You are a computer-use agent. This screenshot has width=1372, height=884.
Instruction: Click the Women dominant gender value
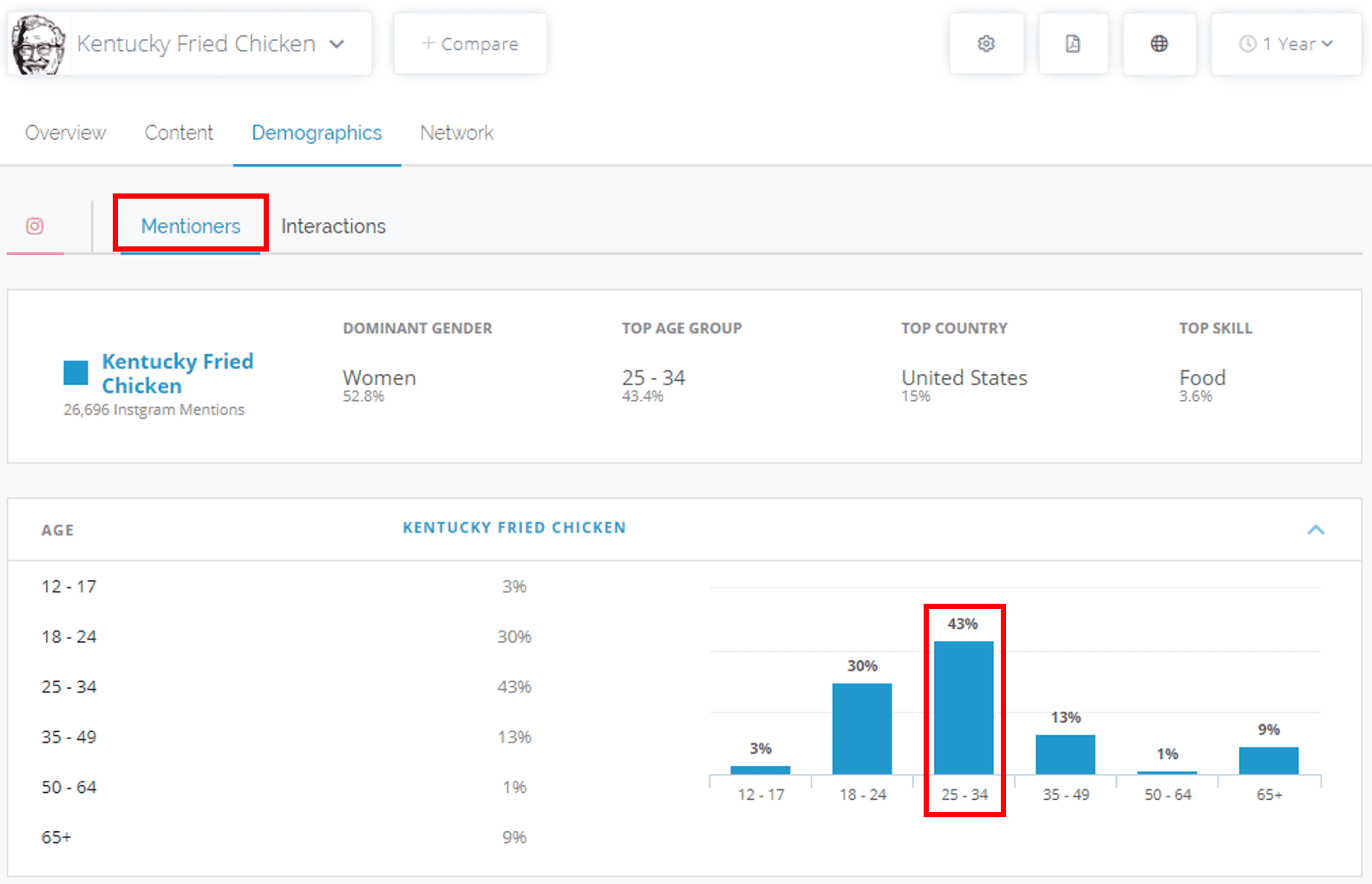point(379,377)
